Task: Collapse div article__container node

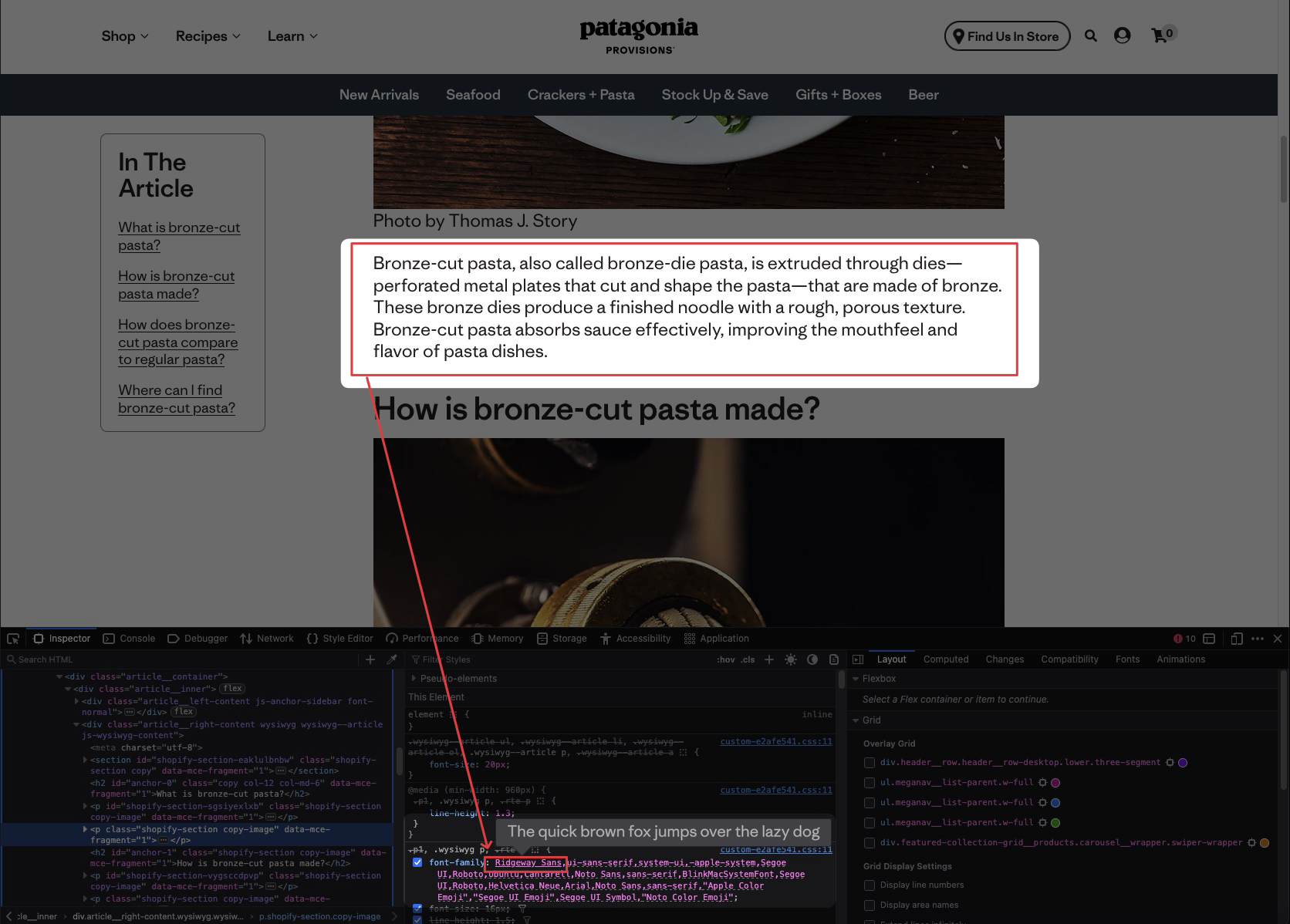Action: tap(59, 676)
